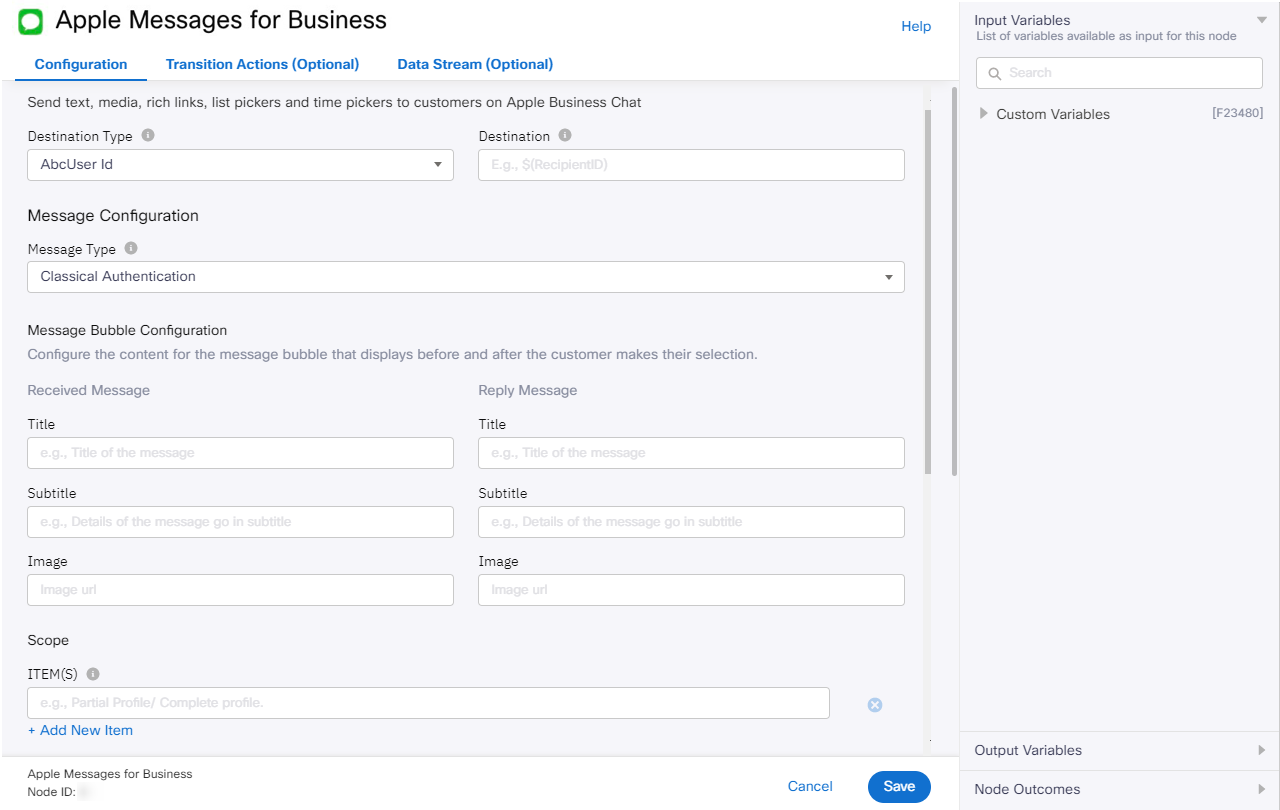Viewport: 1280px width, 810px height.
Task: Click the Received Message Image url field
Action: (x=240, y=590)
